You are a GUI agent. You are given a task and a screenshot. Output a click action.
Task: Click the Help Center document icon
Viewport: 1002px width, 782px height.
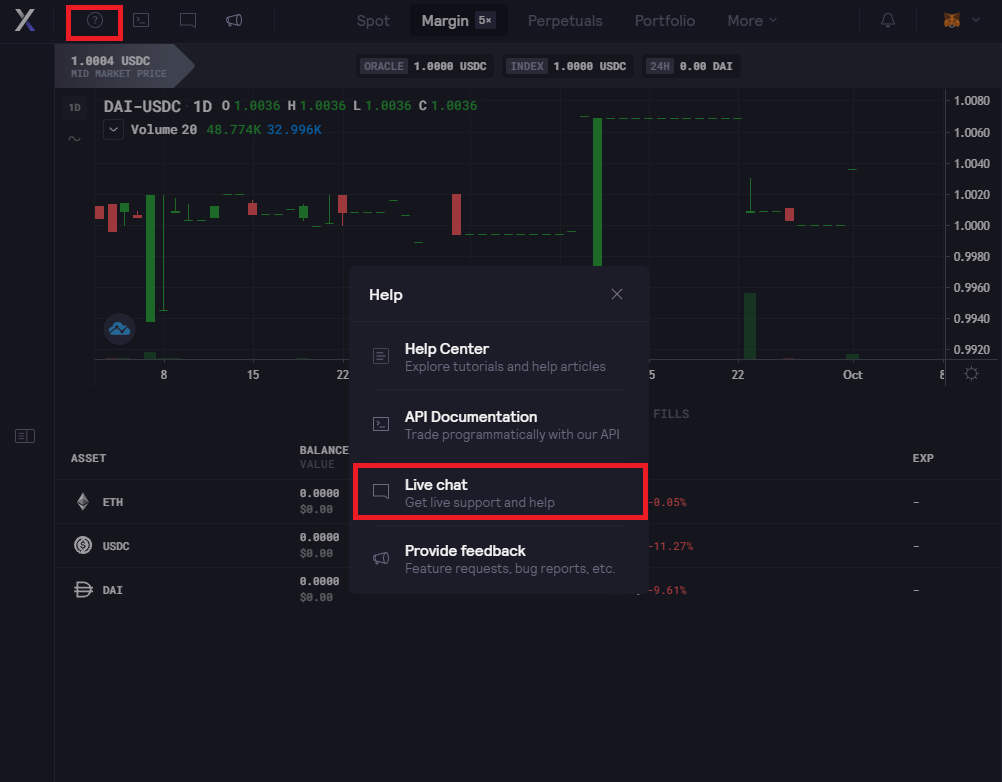pyautogui.click(x=381, y=356)
